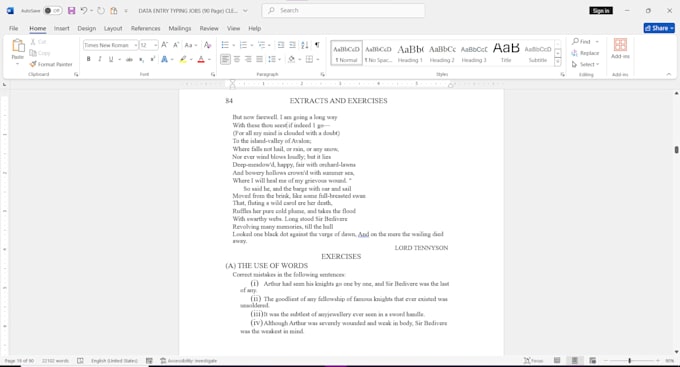This screenshot has height=367, width=680.
Task: Align text to the right
Action: coord(248,59)
